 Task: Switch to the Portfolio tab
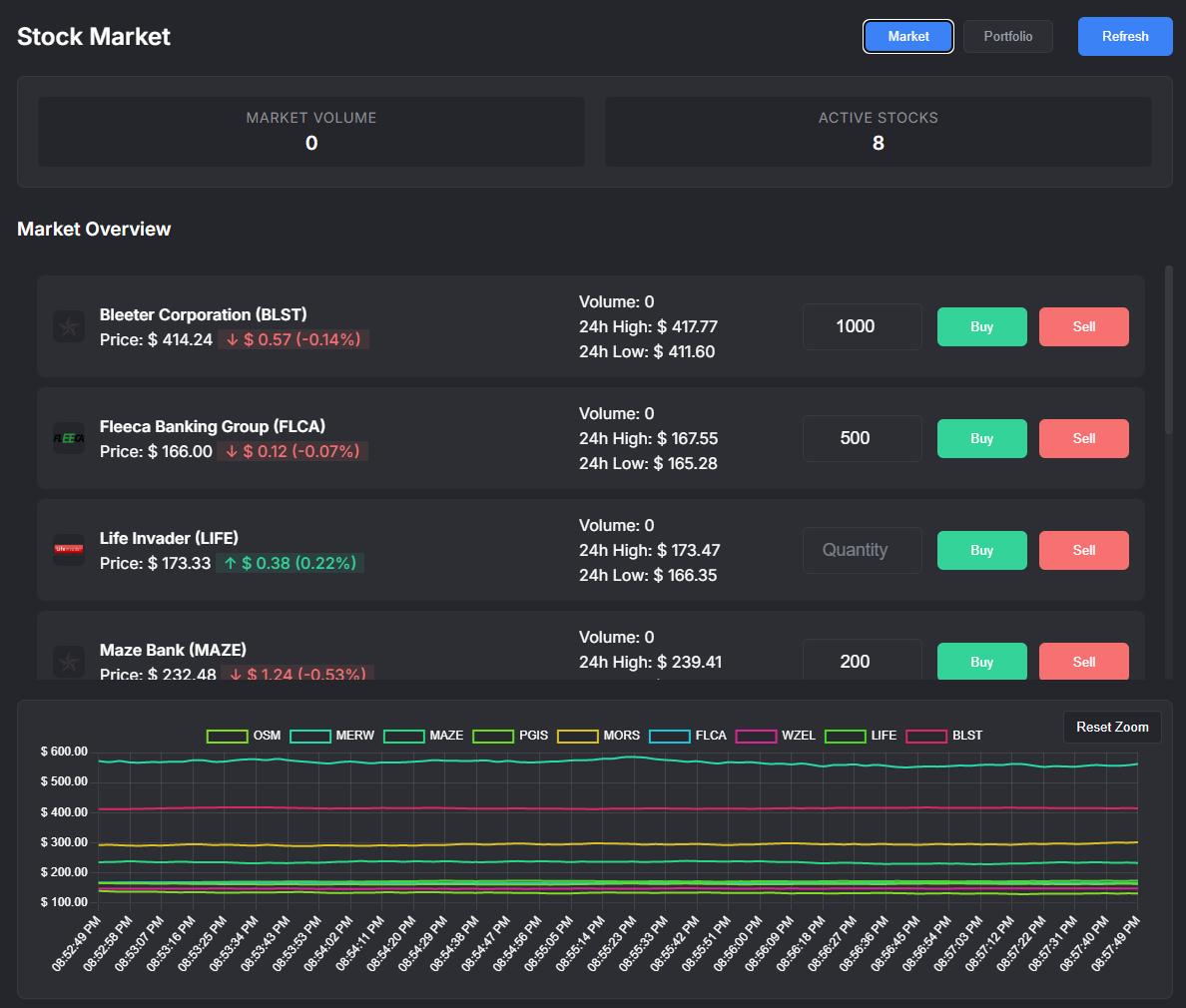click(x=1007, y=36)
